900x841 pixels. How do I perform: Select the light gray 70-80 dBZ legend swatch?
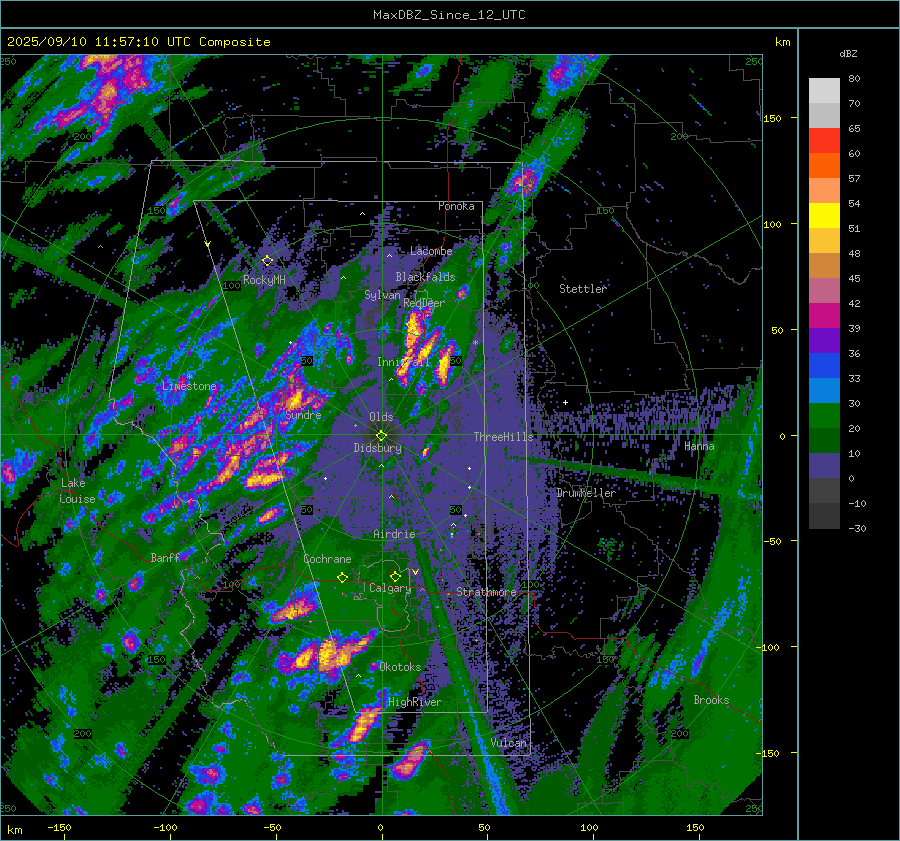(824, 90)
